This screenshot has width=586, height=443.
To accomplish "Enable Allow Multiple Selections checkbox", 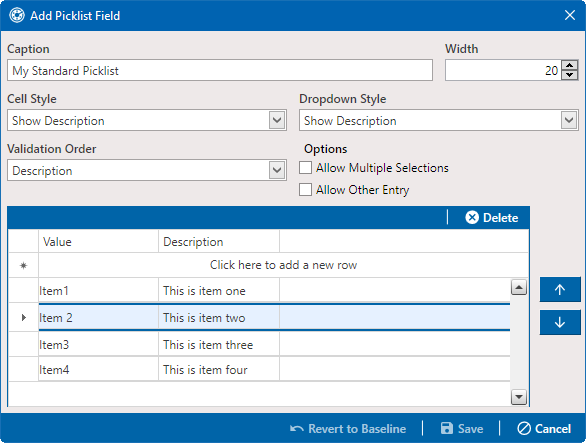I will pyautogui.click(x=305, y=168).
